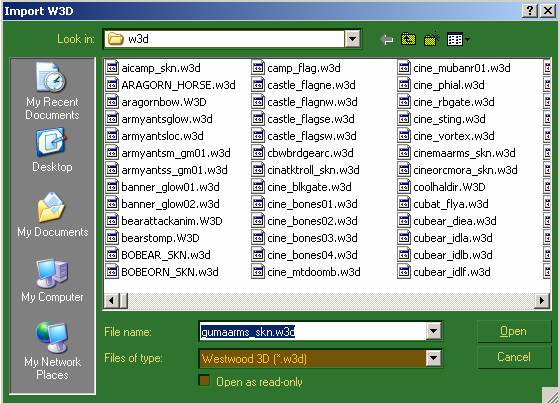Viewport: 560px width, 404px height.
Task: Click the horizontal scrollbar track
Action: [330, 300]
